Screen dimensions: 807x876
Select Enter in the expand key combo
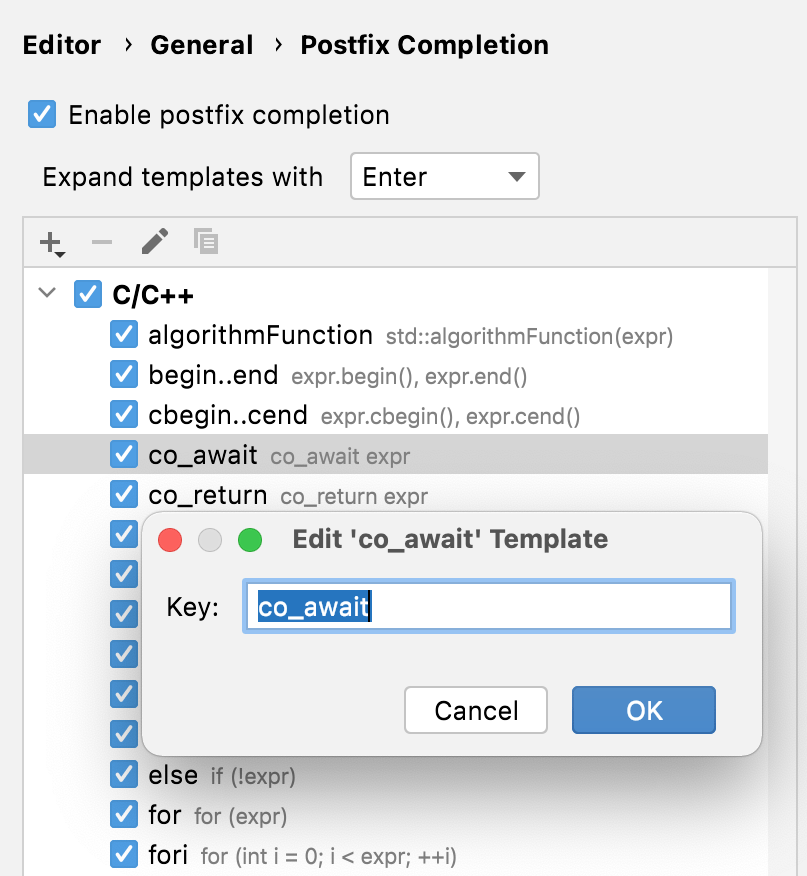coord(445,175)
